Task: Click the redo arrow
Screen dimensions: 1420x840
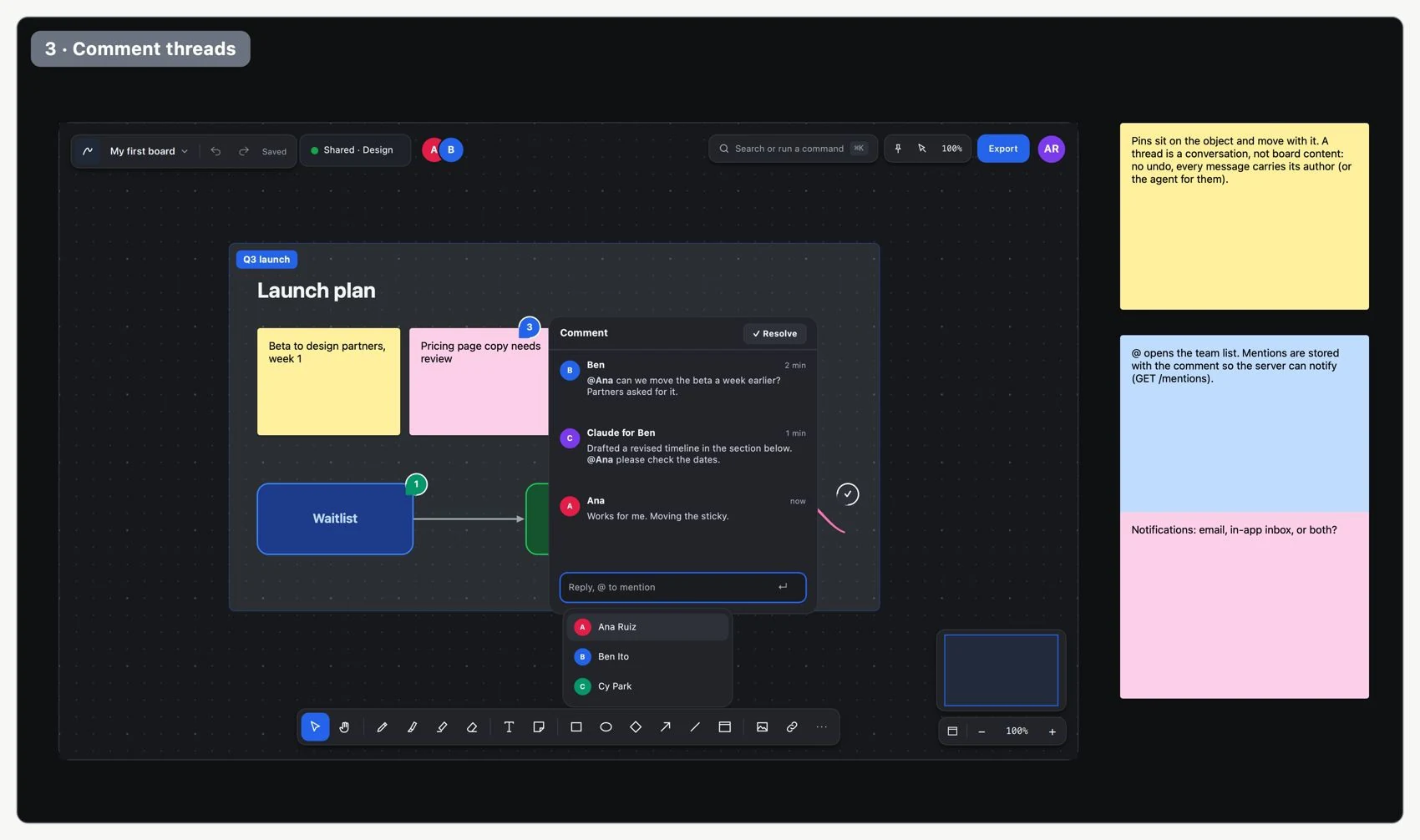Action: (x=244, y=151)
